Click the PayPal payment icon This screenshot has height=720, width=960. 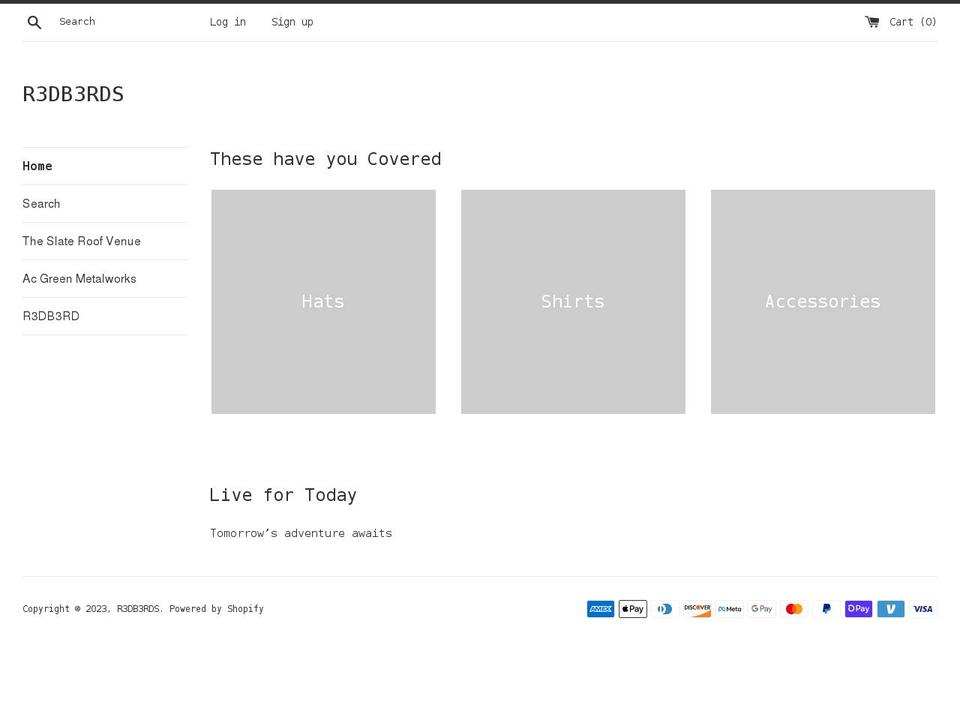827,609
